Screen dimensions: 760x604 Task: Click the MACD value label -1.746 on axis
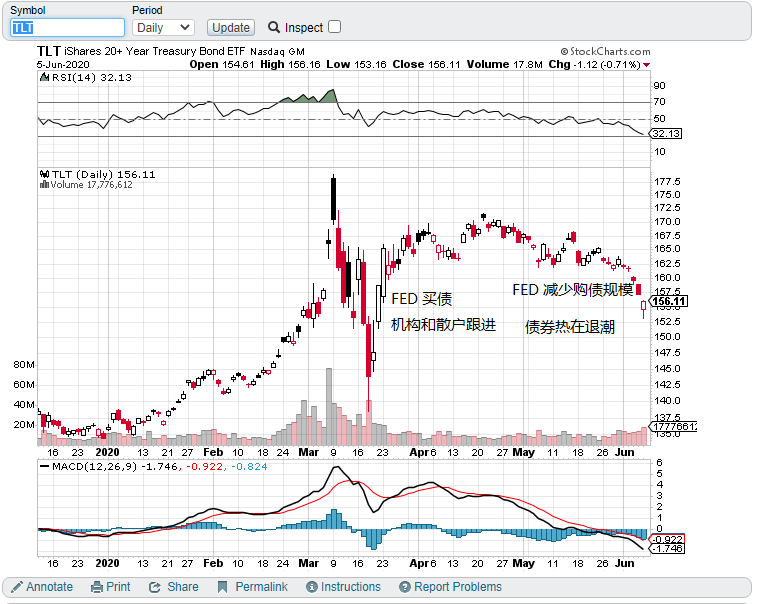[667, 548]
